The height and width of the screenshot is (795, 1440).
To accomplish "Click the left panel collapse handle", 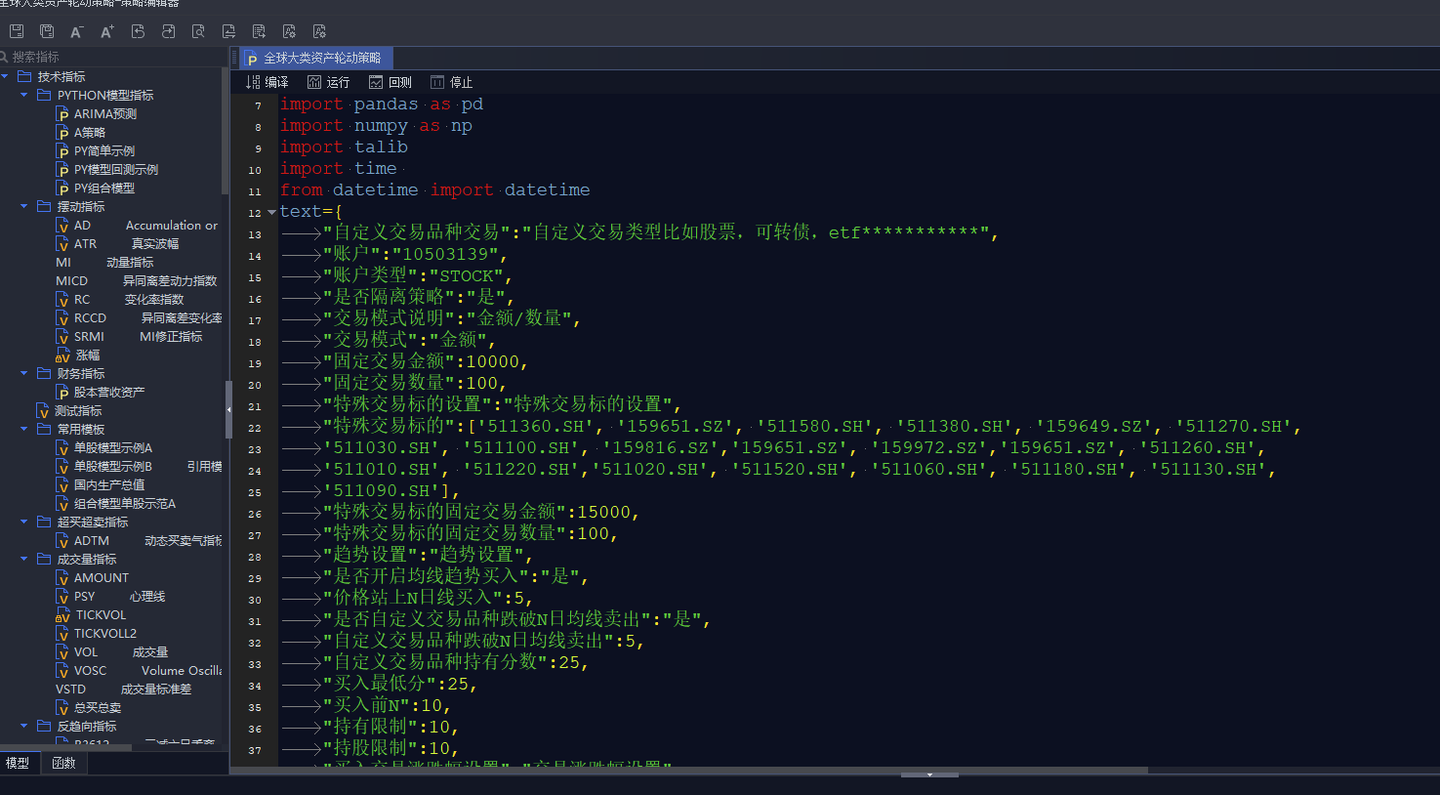I will 229,410.
